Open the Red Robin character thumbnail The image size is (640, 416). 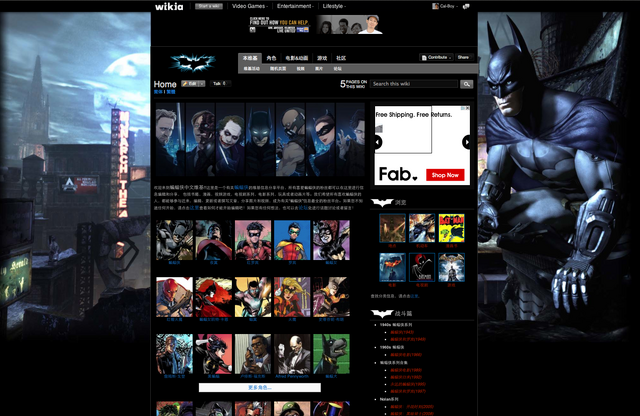pos(253,240)
